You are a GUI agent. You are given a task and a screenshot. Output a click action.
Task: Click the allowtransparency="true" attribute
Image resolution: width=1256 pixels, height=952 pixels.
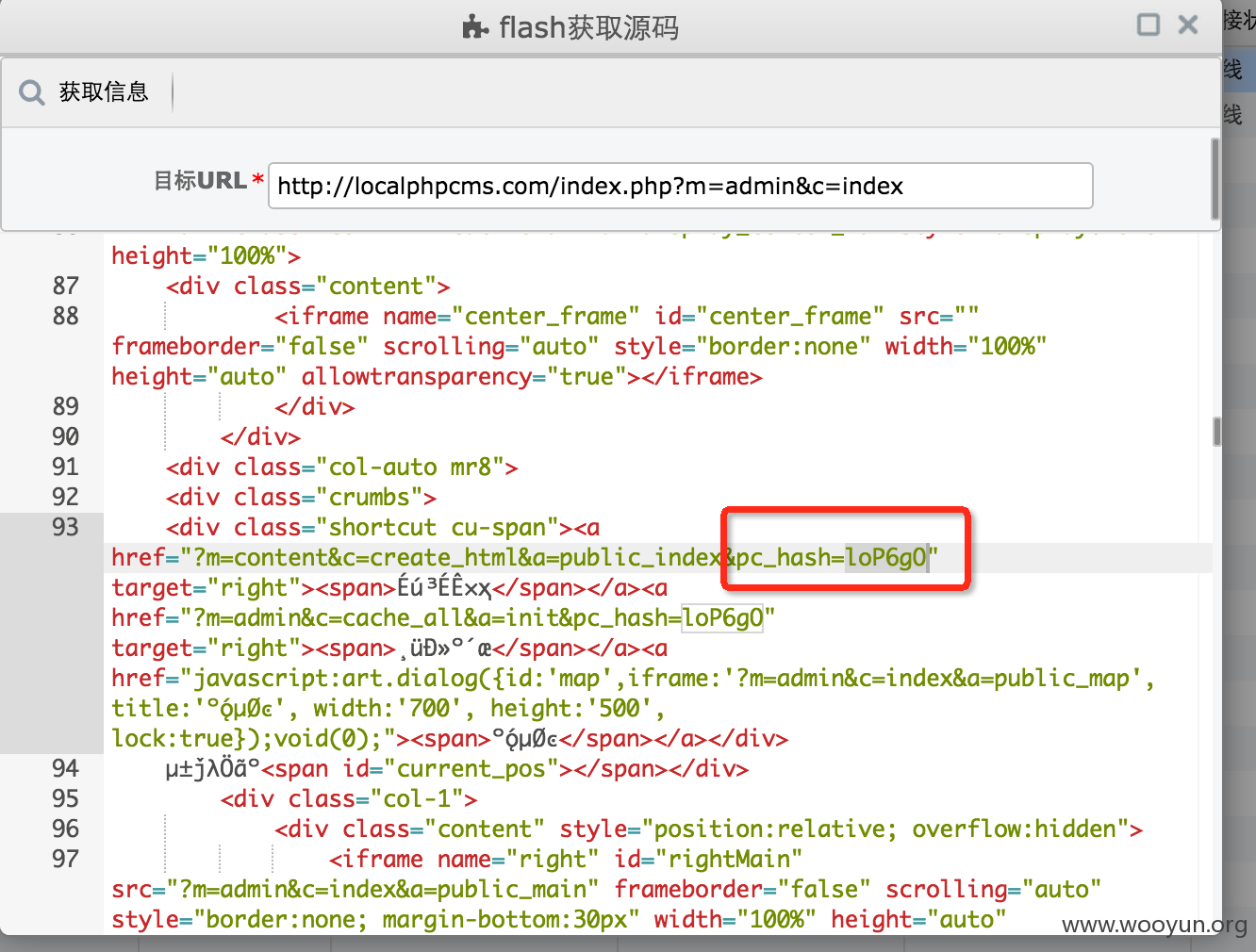(x=464, y=376)
